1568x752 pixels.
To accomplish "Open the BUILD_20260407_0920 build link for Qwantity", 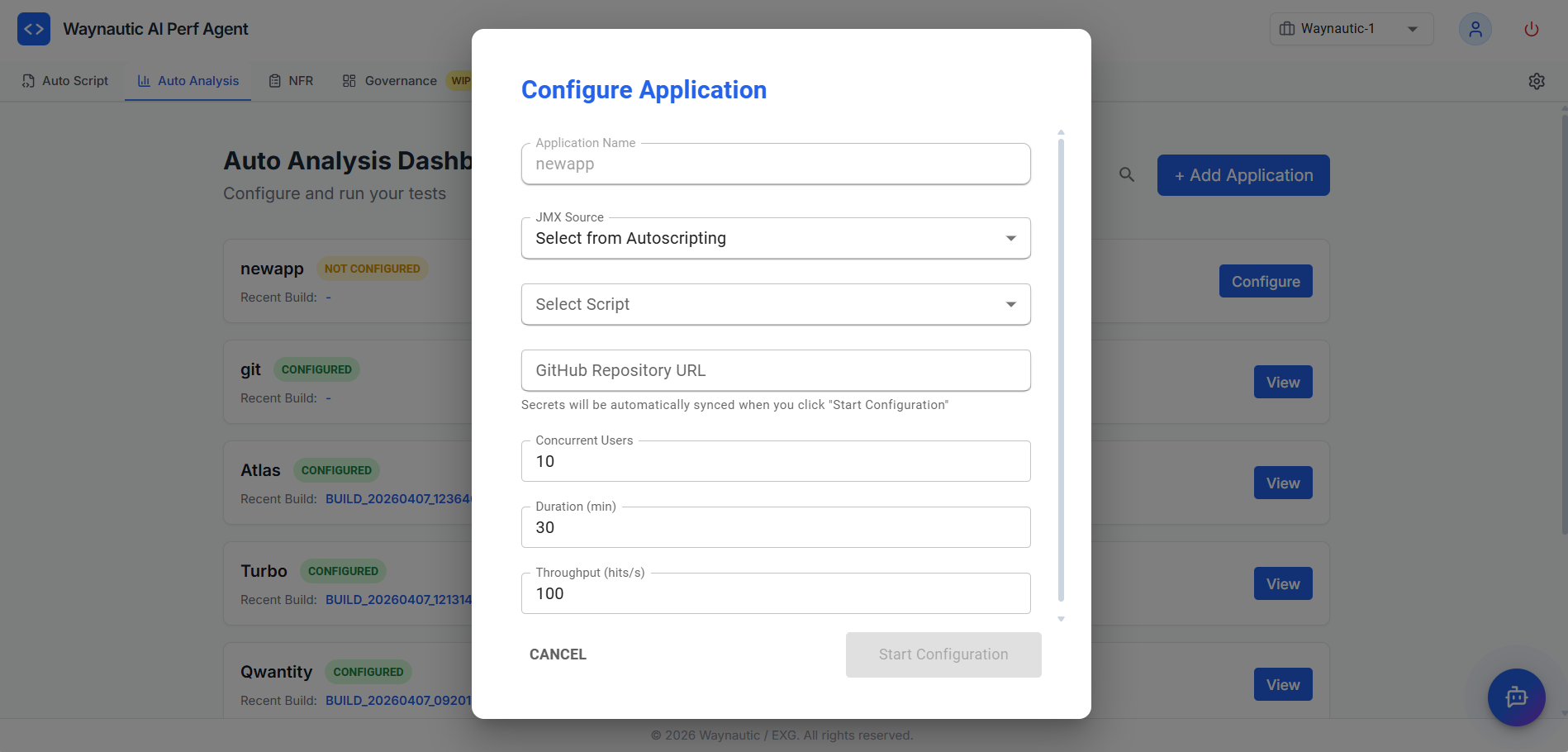I will pyautogui.click(x=397, y=700).
